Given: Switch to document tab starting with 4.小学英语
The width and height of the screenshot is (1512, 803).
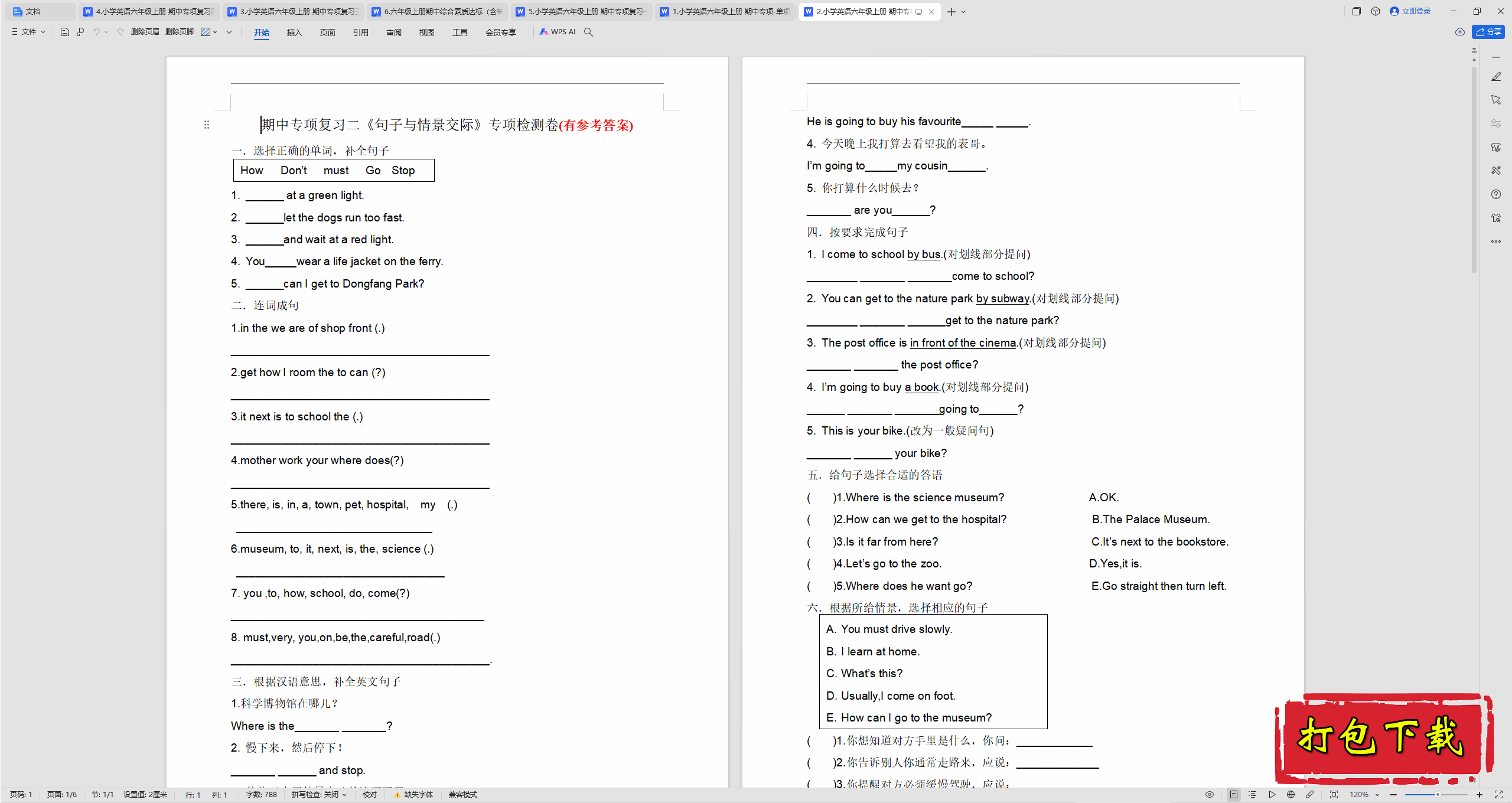Looking at the screenshot, I should click(x=149, y=11).
